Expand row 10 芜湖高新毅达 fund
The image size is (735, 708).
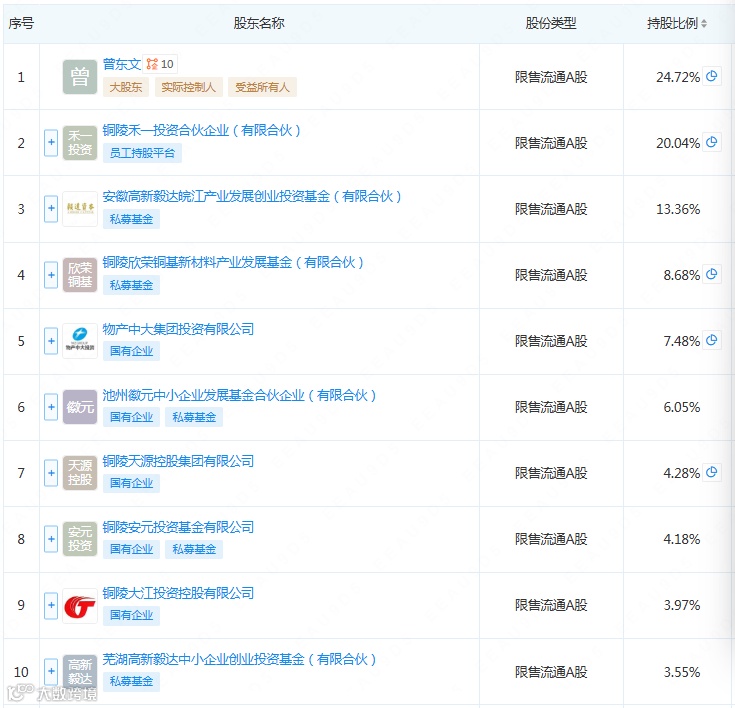(x=51, y=672)
